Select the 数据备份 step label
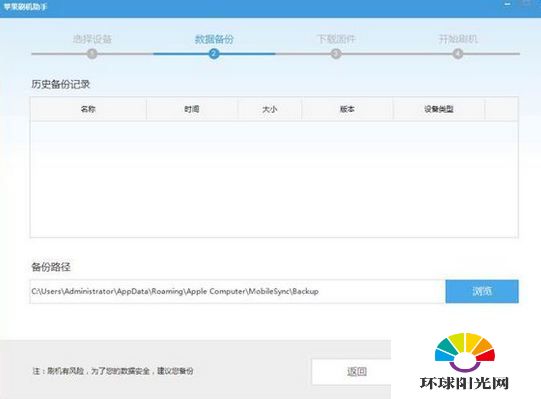The height and width of the screenshot is (399, 541). click(x=214, y=39)
